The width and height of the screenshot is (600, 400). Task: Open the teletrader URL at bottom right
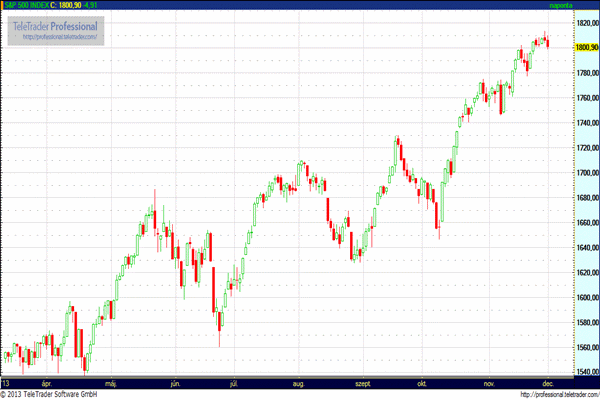coord(560,394)
